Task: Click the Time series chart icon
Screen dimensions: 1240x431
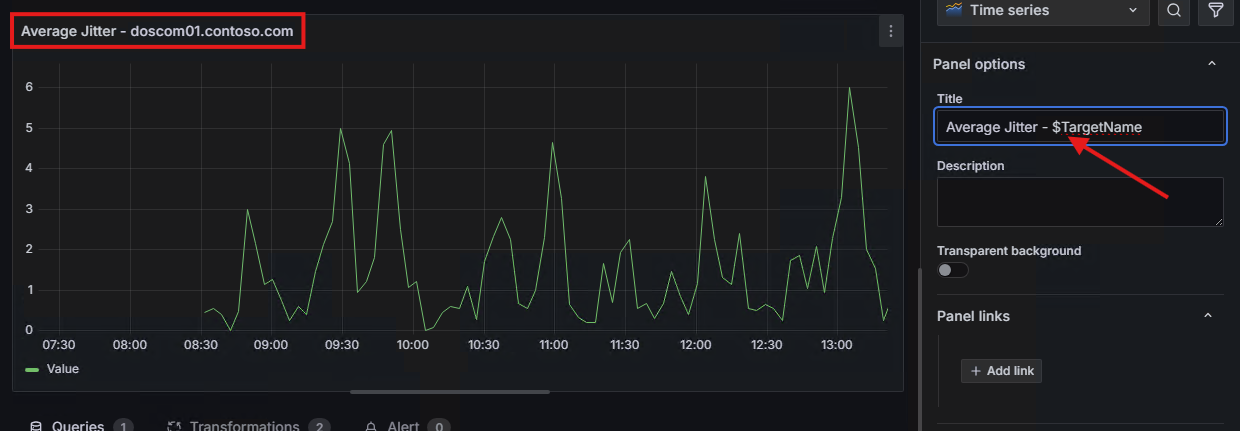Action: (953, 10)
